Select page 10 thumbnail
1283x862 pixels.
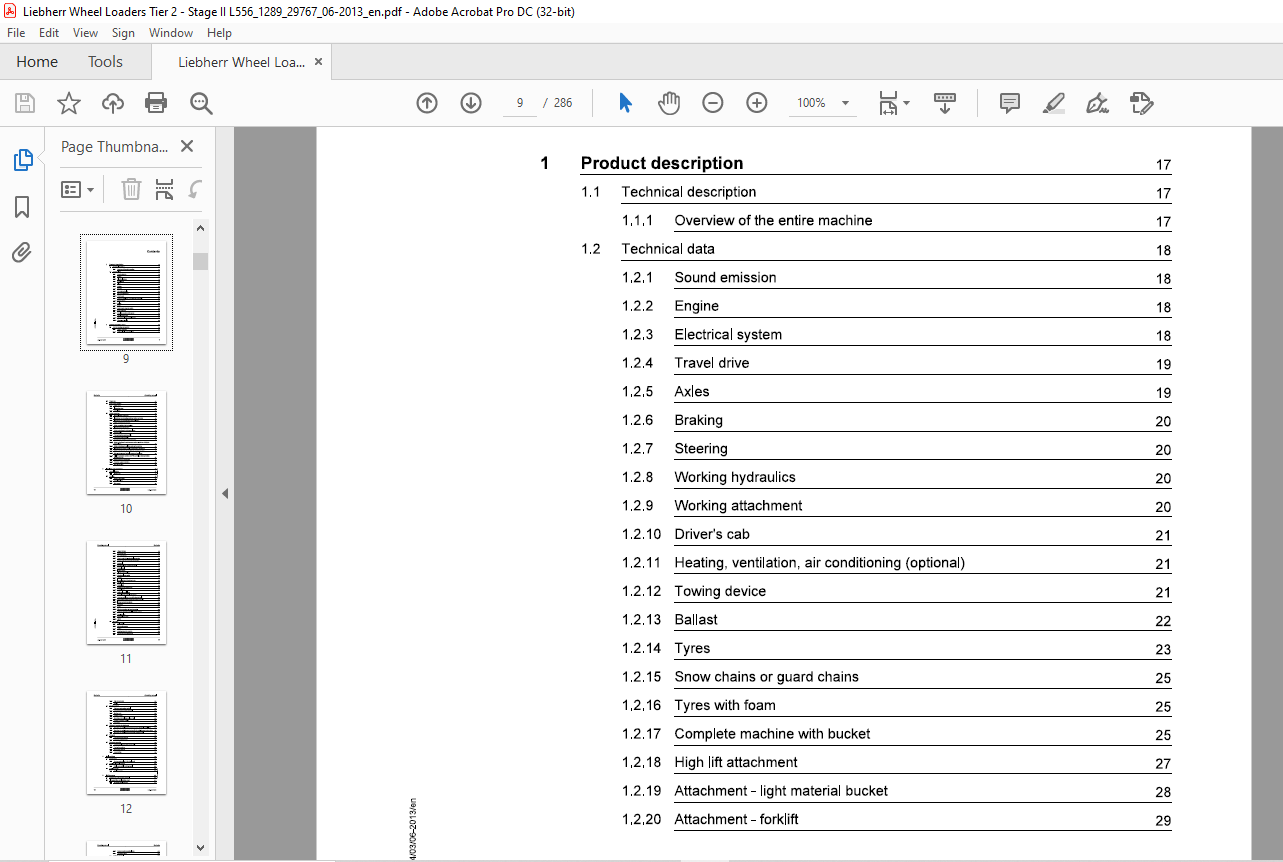point(126,442)
